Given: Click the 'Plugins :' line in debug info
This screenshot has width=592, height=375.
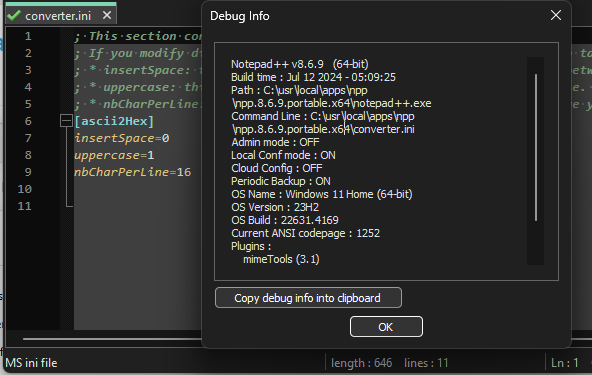Looking at the screenshot, I should 251,246.
